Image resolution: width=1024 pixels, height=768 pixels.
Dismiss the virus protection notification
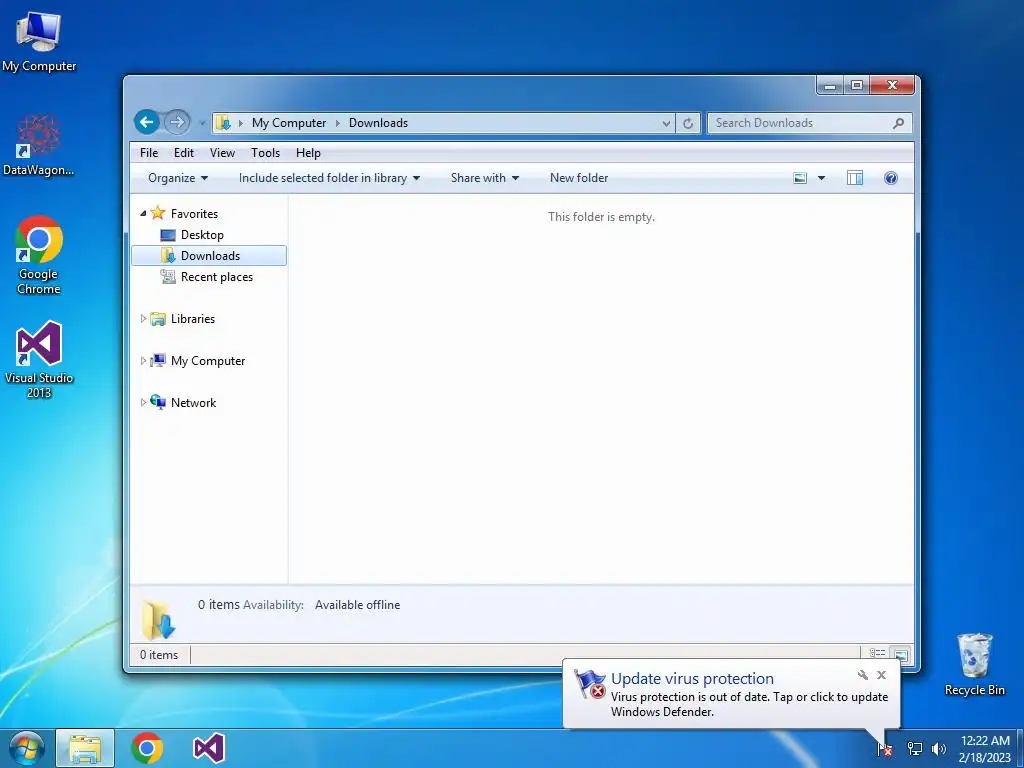point(882,675)
